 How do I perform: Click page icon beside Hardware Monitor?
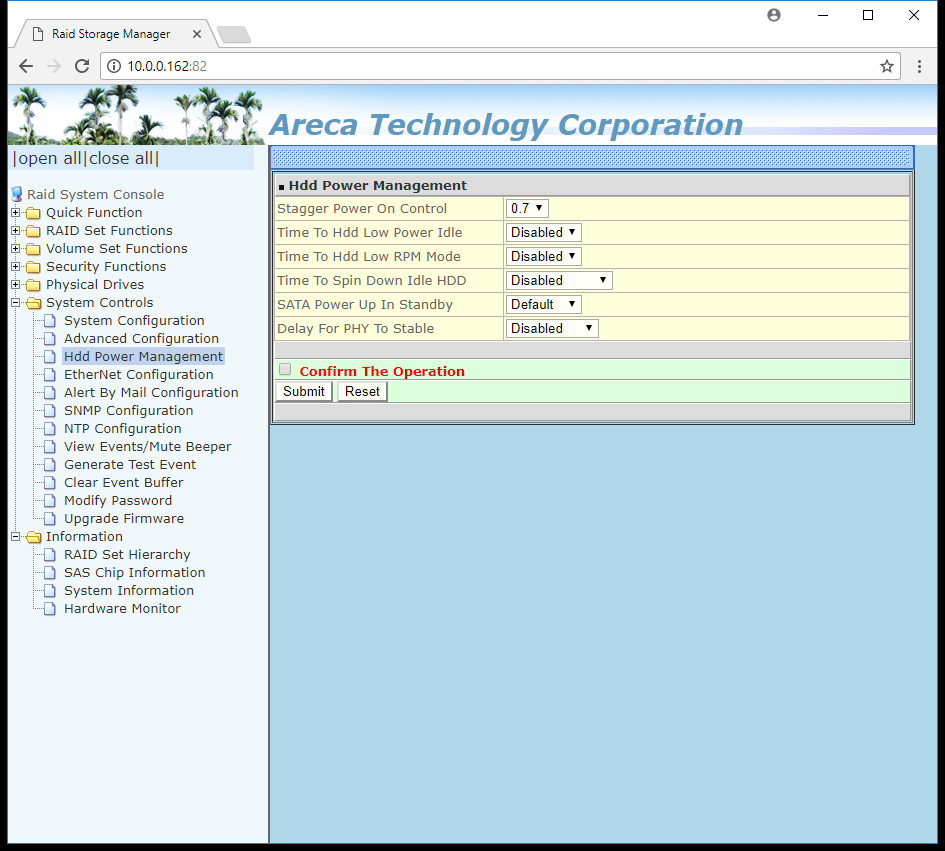(x=50, y=609)
